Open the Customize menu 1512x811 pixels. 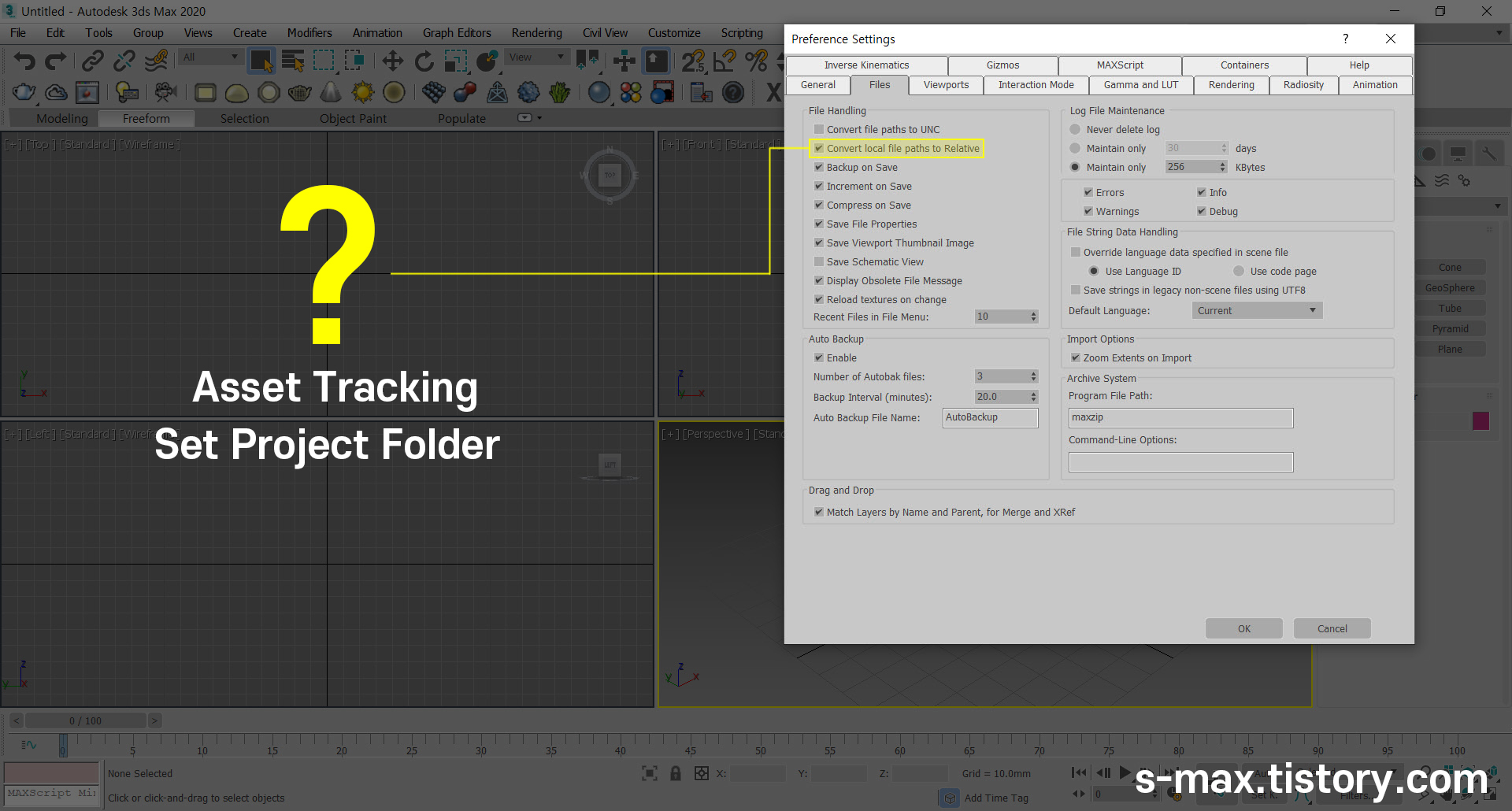point(673,33)
